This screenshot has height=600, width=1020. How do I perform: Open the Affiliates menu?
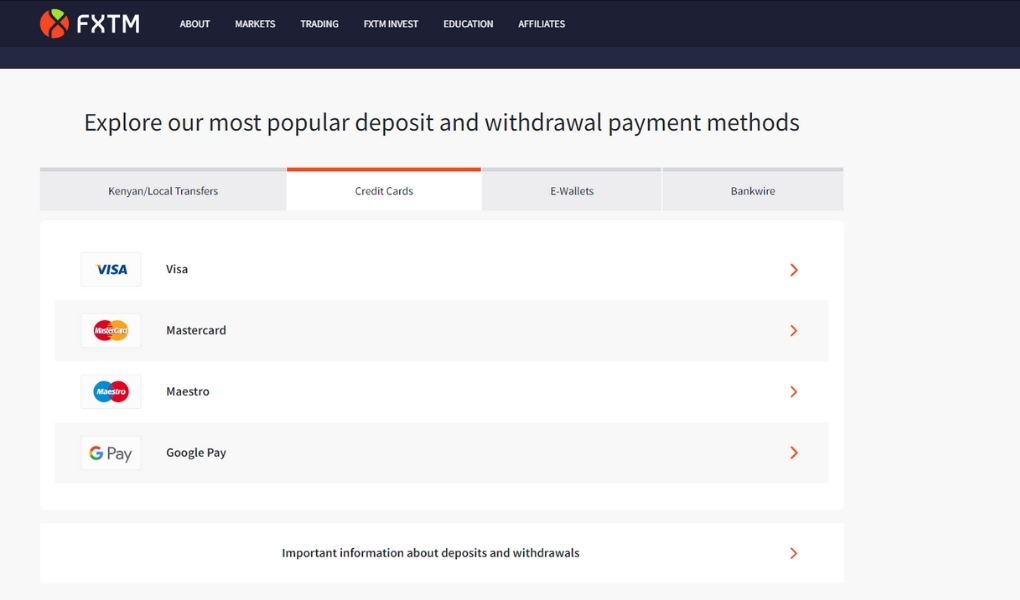[541, 24]
